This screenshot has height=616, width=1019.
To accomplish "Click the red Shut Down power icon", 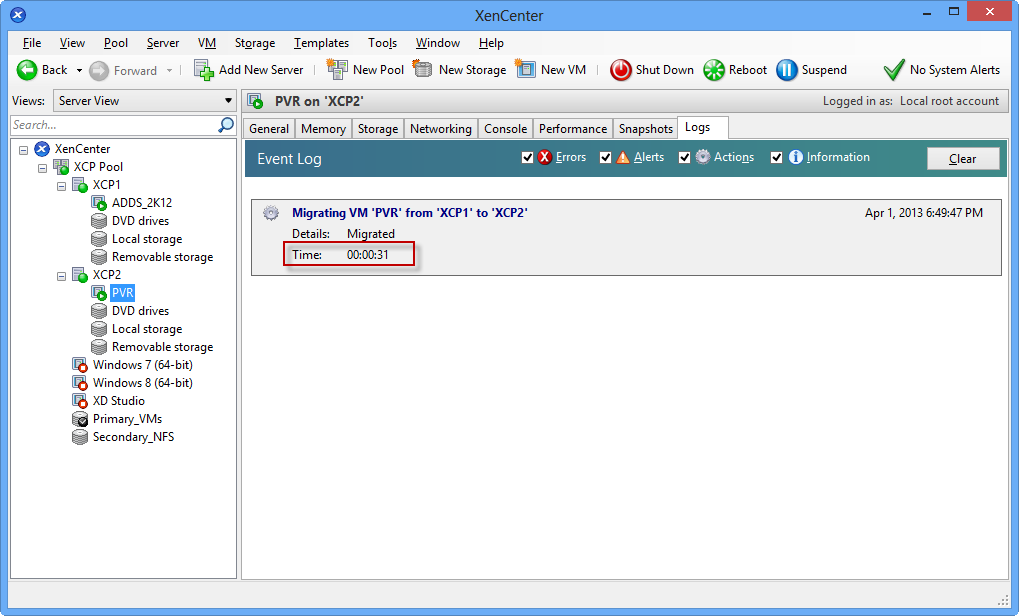I will pyautogui.click(x=621, y=70).
